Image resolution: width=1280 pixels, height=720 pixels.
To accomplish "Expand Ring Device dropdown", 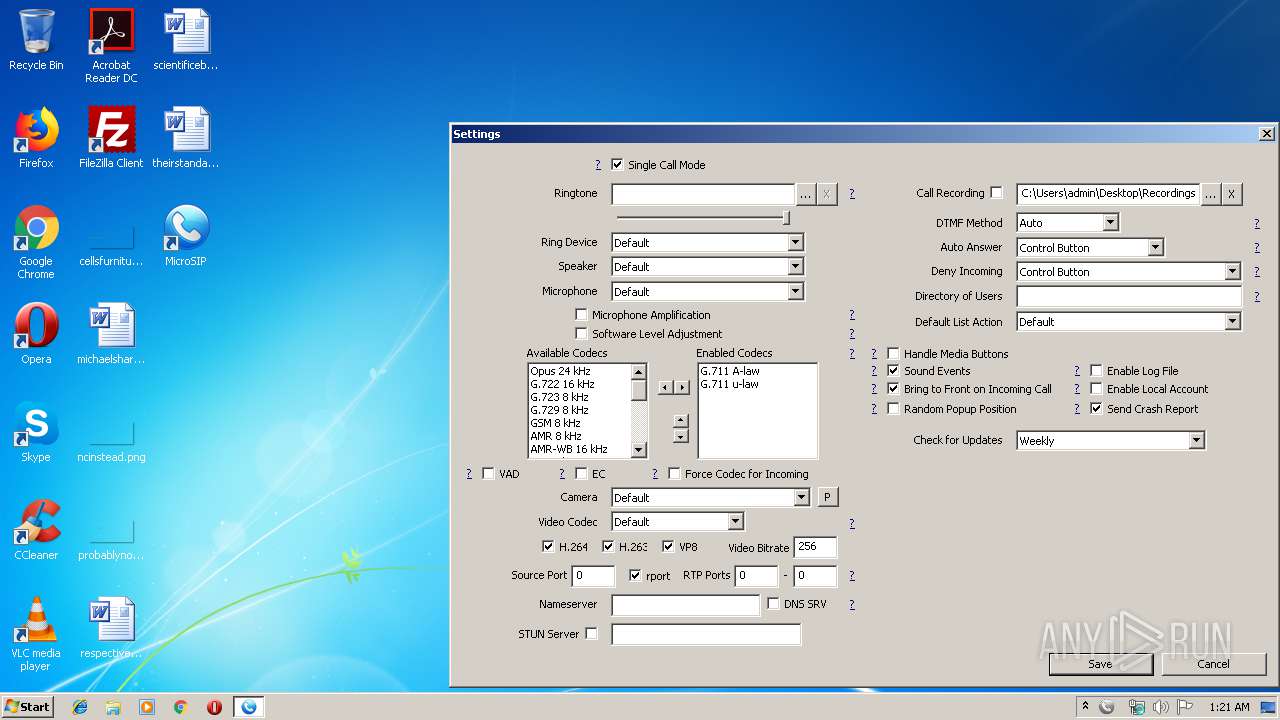I will click(795, 242).
